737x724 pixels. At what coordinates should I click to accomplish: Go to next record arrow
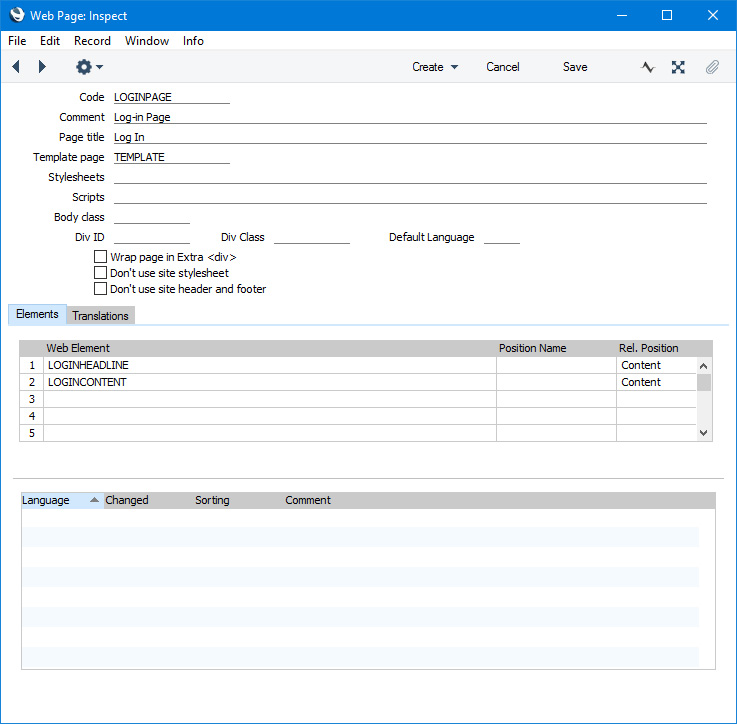[x=42, y=67]
